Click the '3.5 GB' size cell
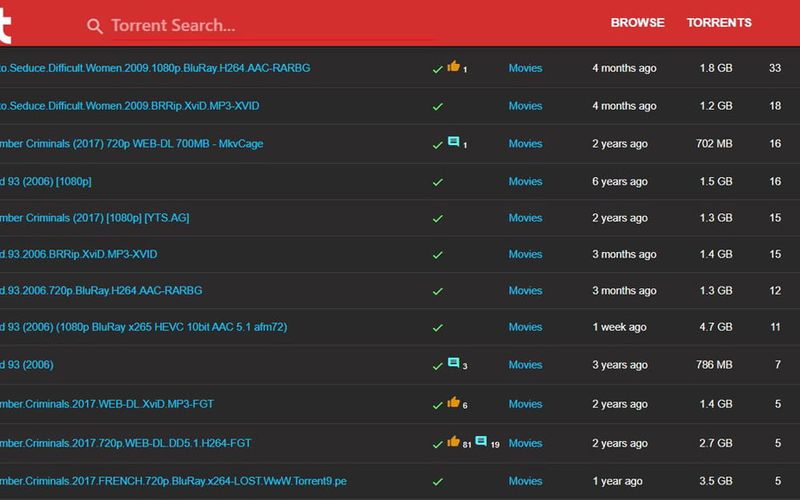Image resolution: width=800 pixels, height=500 pixels. [x=716, y=481]
